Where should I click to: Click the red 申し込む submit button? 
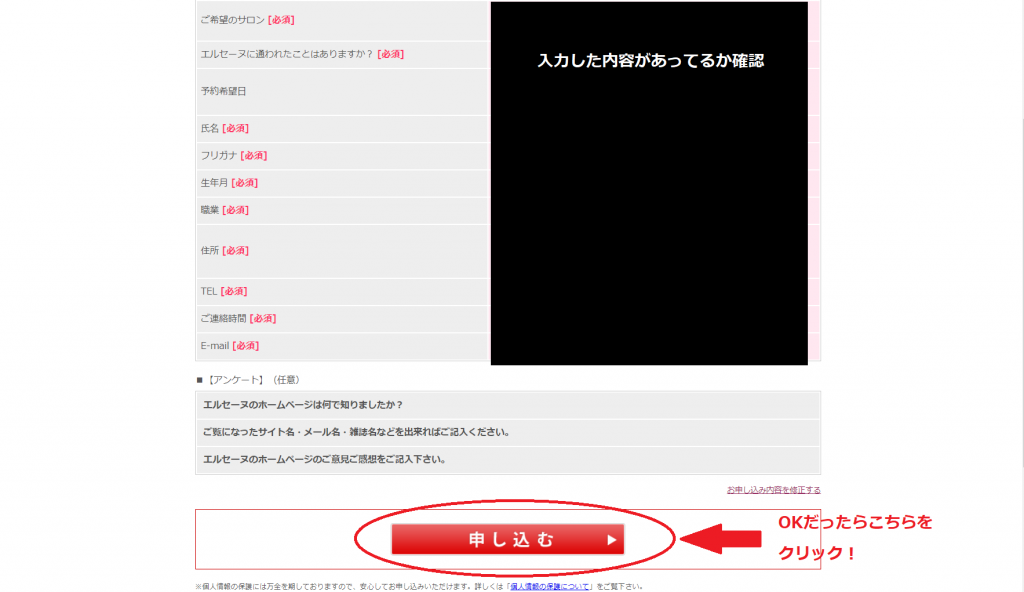pyautogui.click(x=507, y=539)
